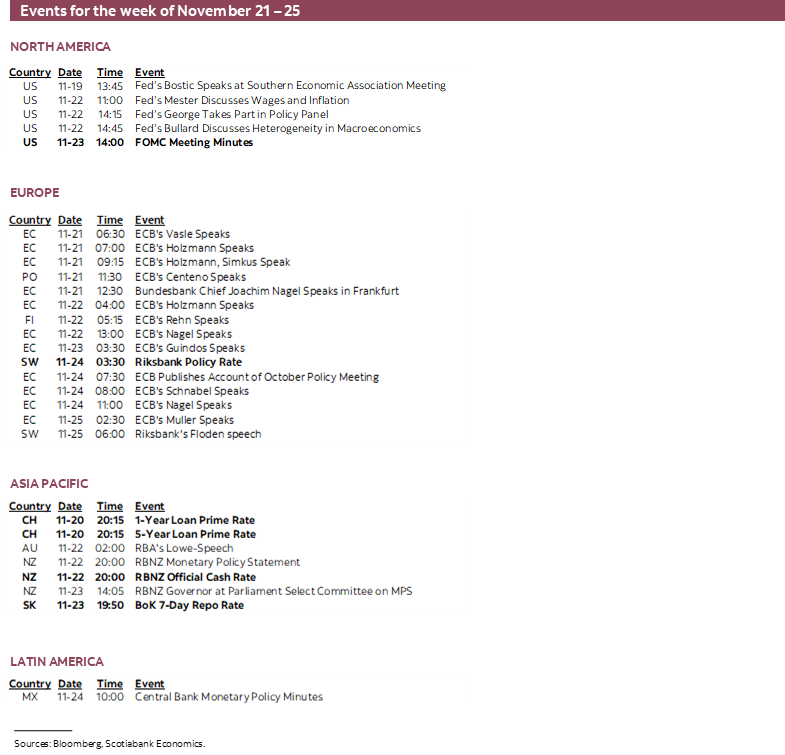Click the Date header in Asia Pacific table
The height and width of the screenshot is (755, 785).
(x=70, y=507)
